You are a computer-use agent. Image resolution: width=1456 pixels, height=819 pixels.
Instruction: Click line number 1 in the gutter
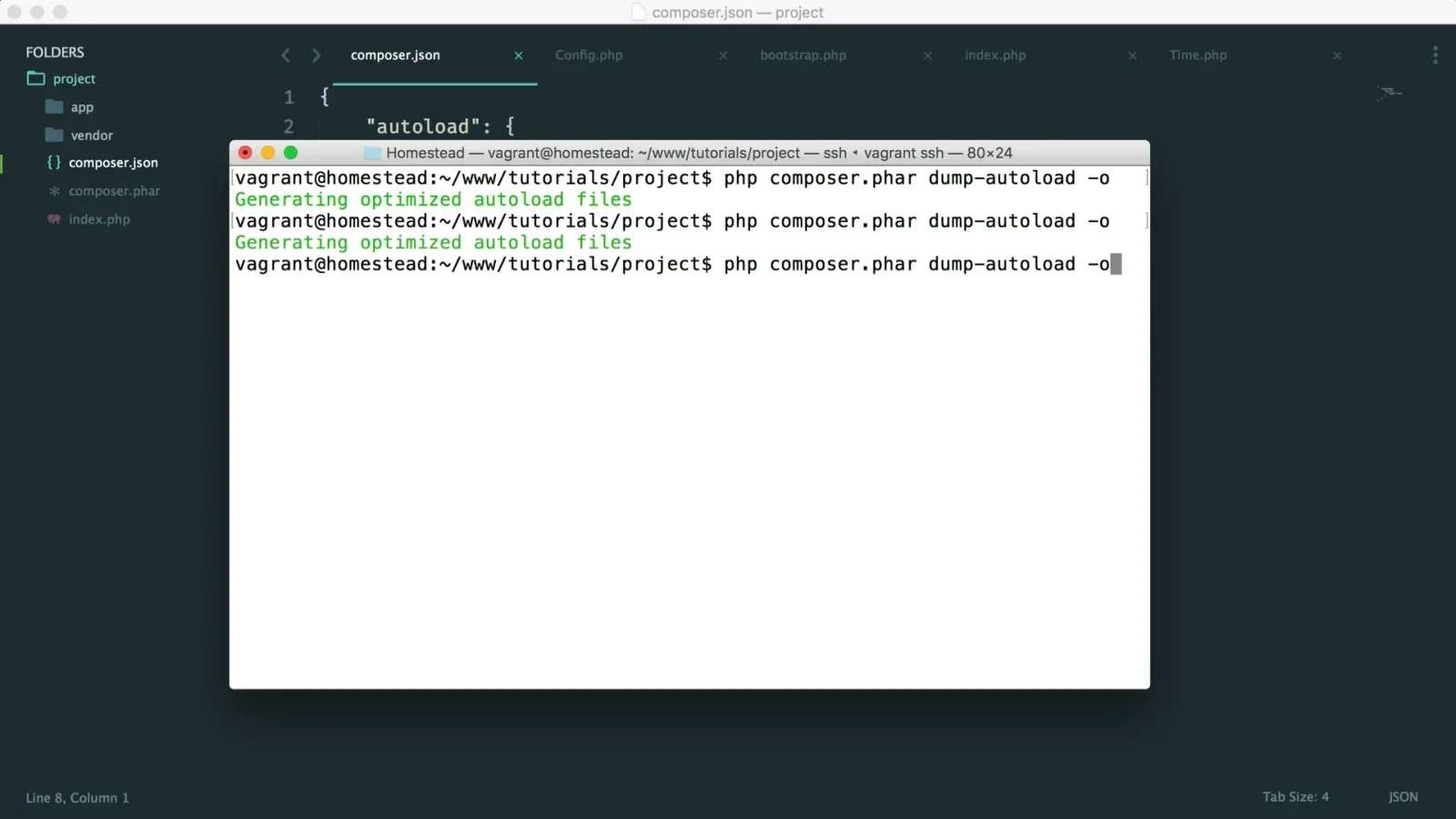point(288,97)
